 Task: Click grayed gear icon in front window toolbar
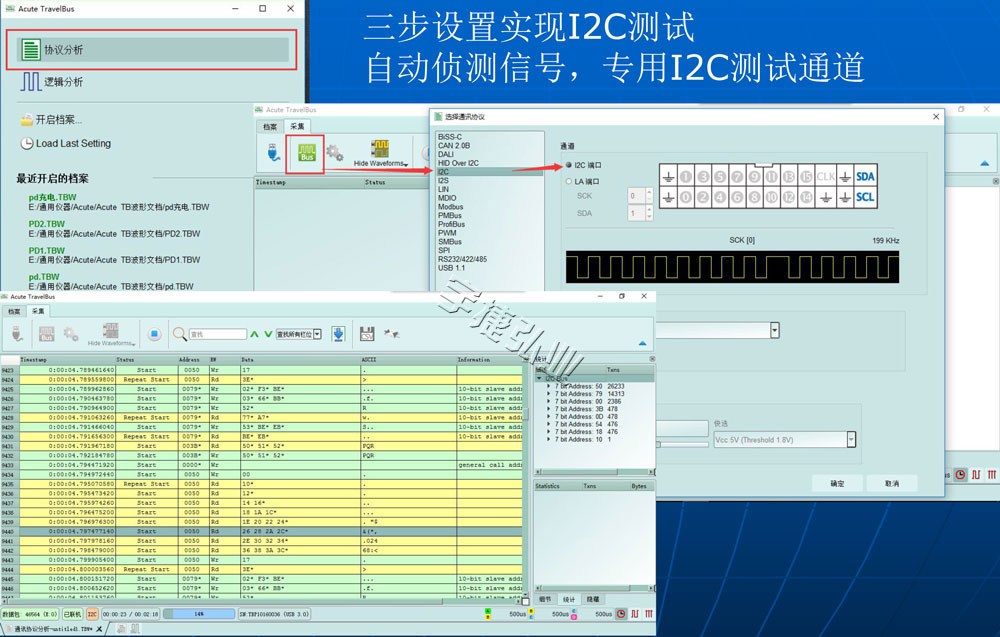[71, 333]
